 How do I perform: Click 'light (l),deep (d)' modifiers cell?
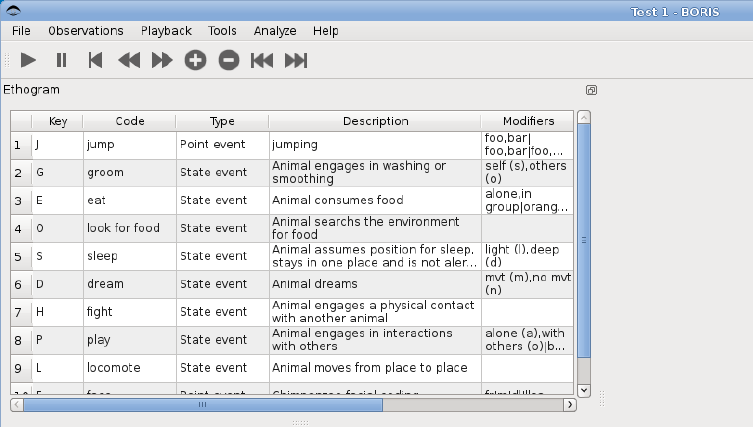(528, 256)
